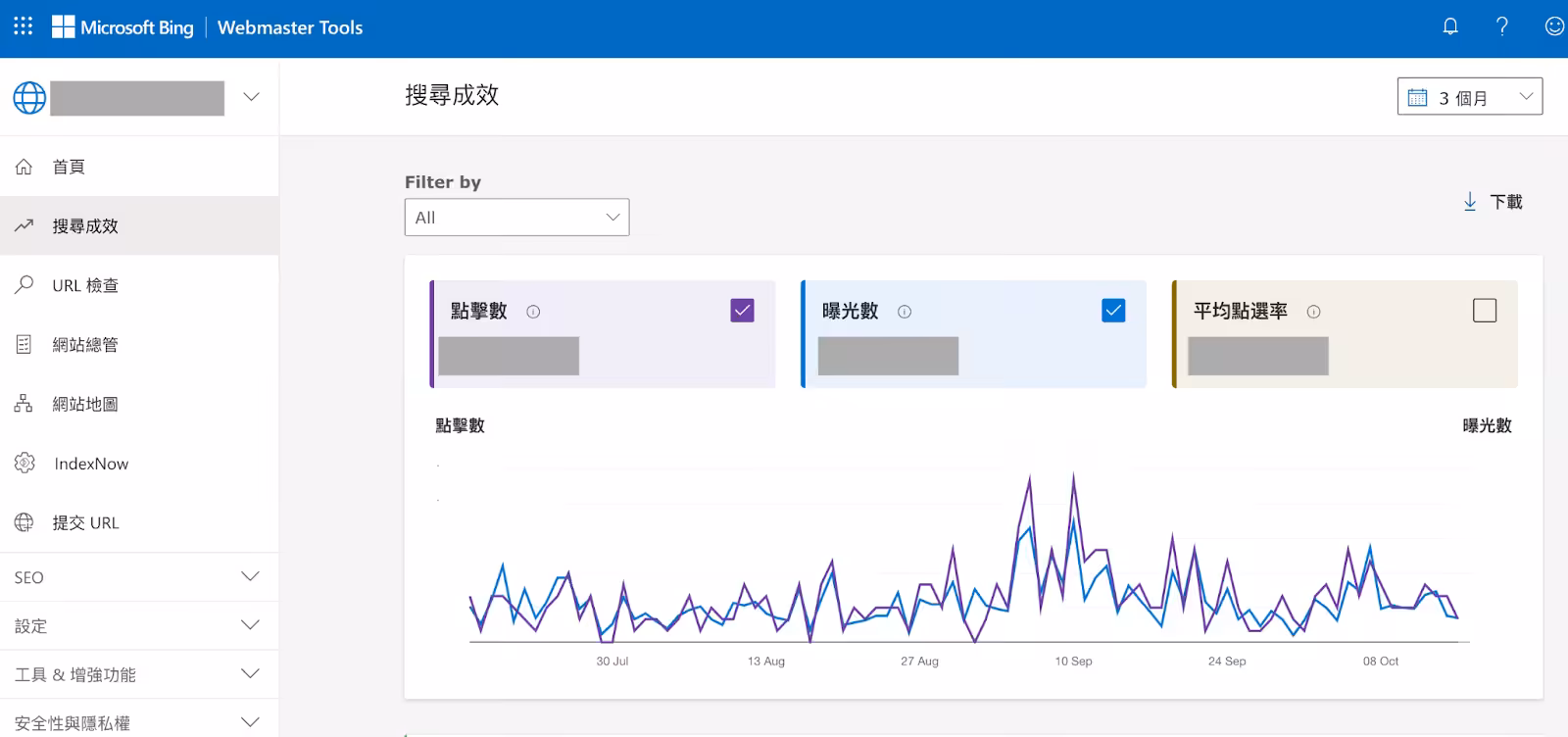
Task: Click the info icon next to 曝光數
Action: (905, 312)
